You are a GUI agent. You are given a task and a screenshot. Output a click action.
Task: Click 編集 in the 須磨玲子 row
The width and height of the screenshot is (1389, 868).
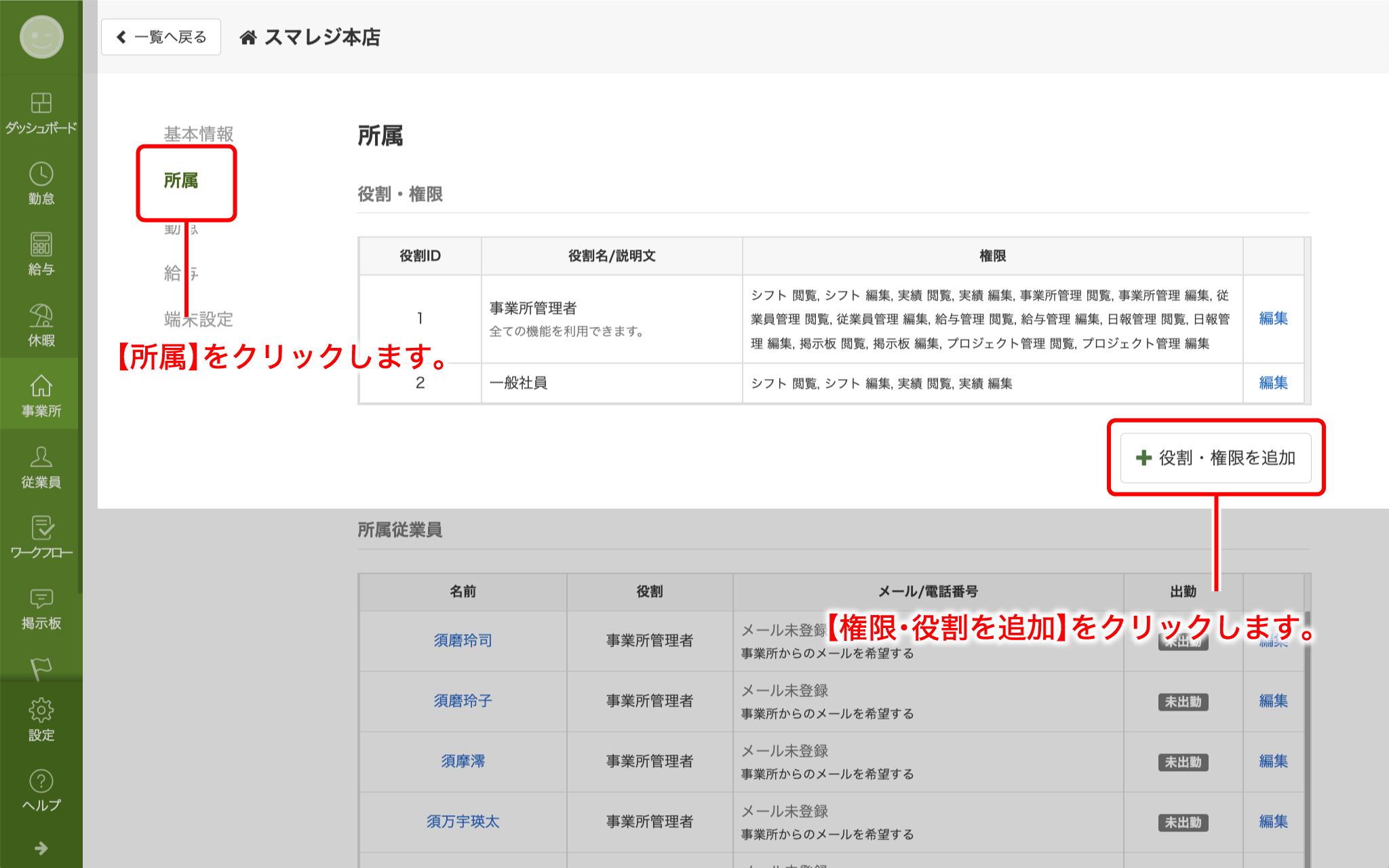1273,701
